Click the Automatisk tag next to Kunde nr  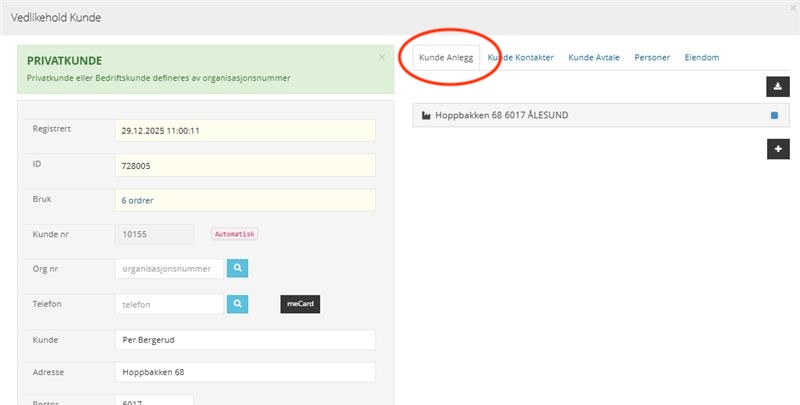[235, 234]
